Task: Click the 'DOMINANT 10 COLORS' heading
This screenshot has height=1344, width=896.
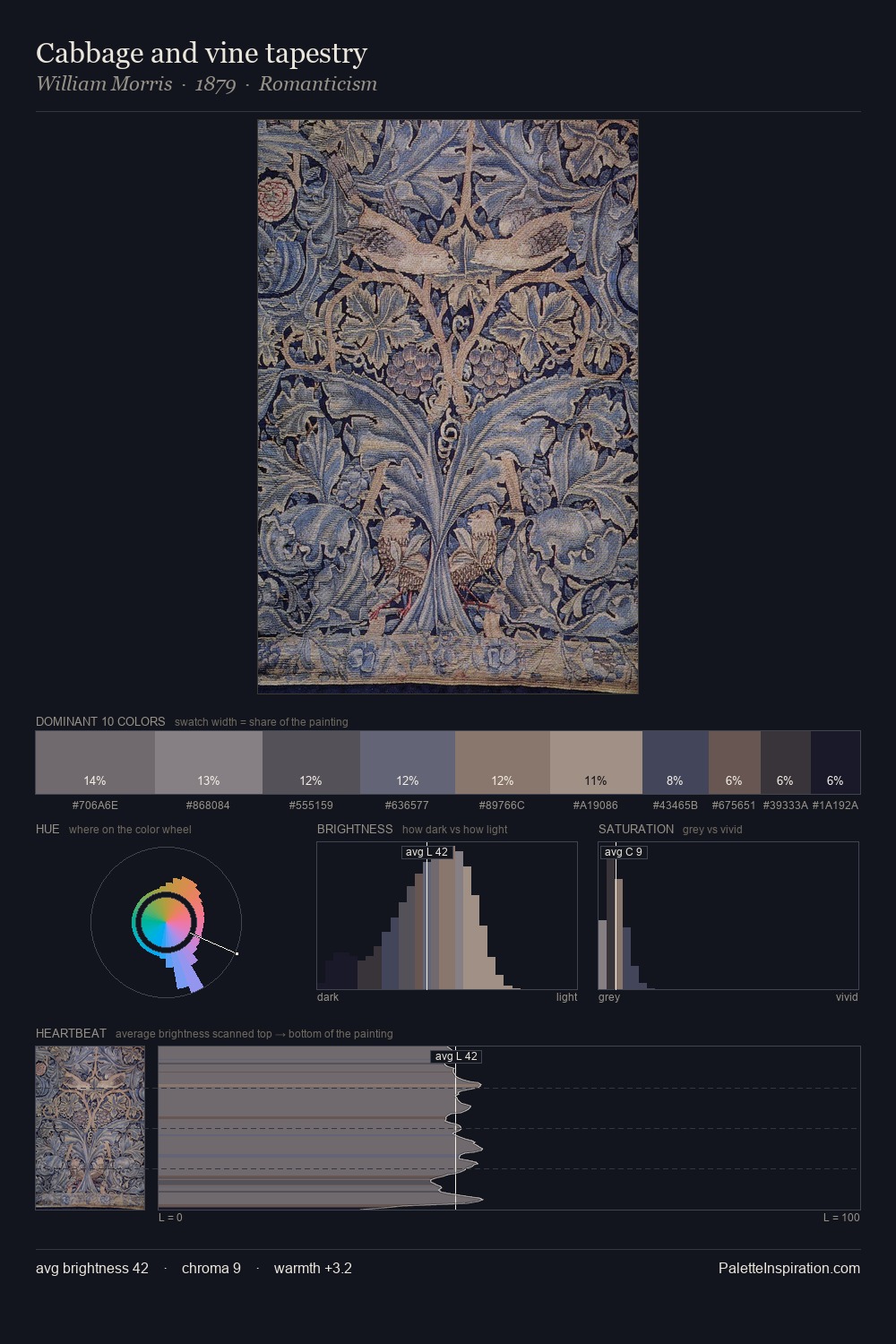Action: coord(100,721)
